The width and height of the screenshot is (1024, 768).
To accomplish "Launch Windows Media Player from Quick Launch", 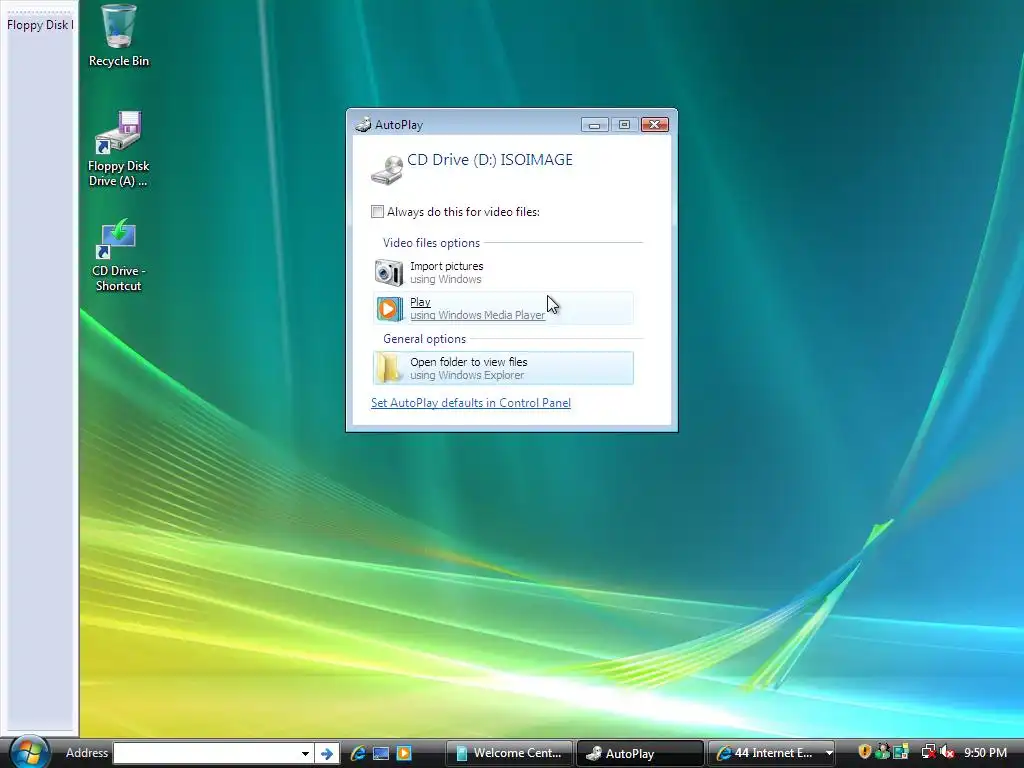I will point(404,753).
